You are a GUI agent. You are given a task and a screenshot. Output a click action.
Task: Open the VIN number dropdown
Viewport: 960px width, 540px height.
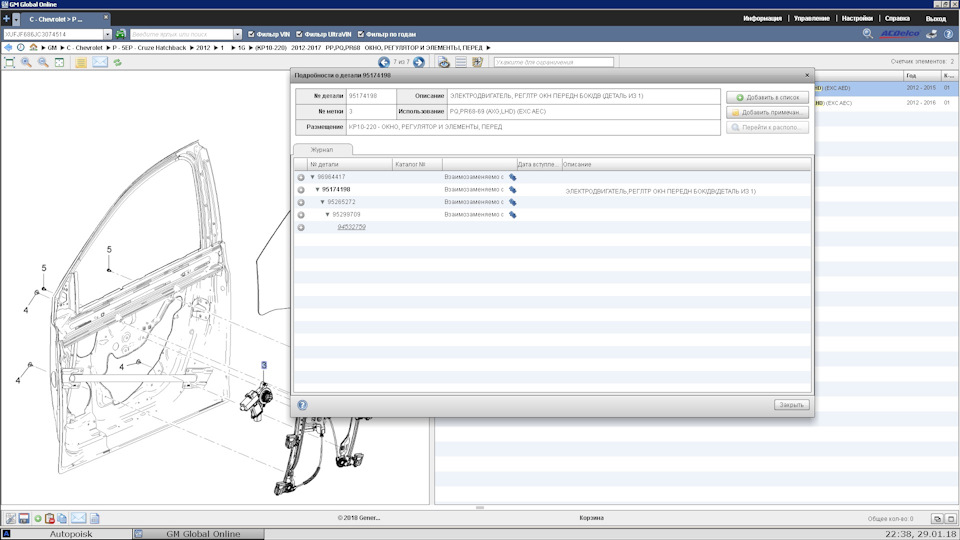click(x=108, y=34)
